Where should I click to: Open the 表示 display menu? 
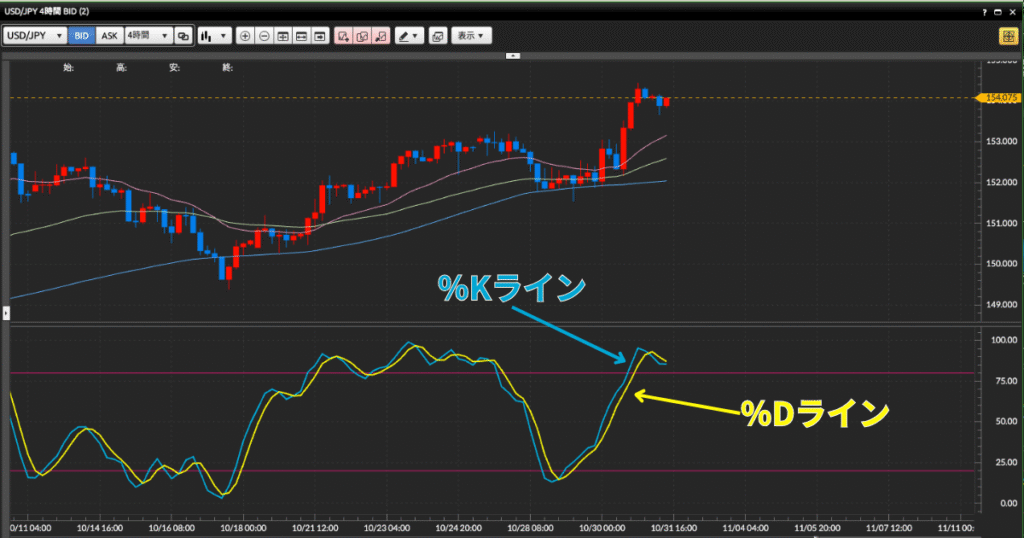tap(470, 36)
